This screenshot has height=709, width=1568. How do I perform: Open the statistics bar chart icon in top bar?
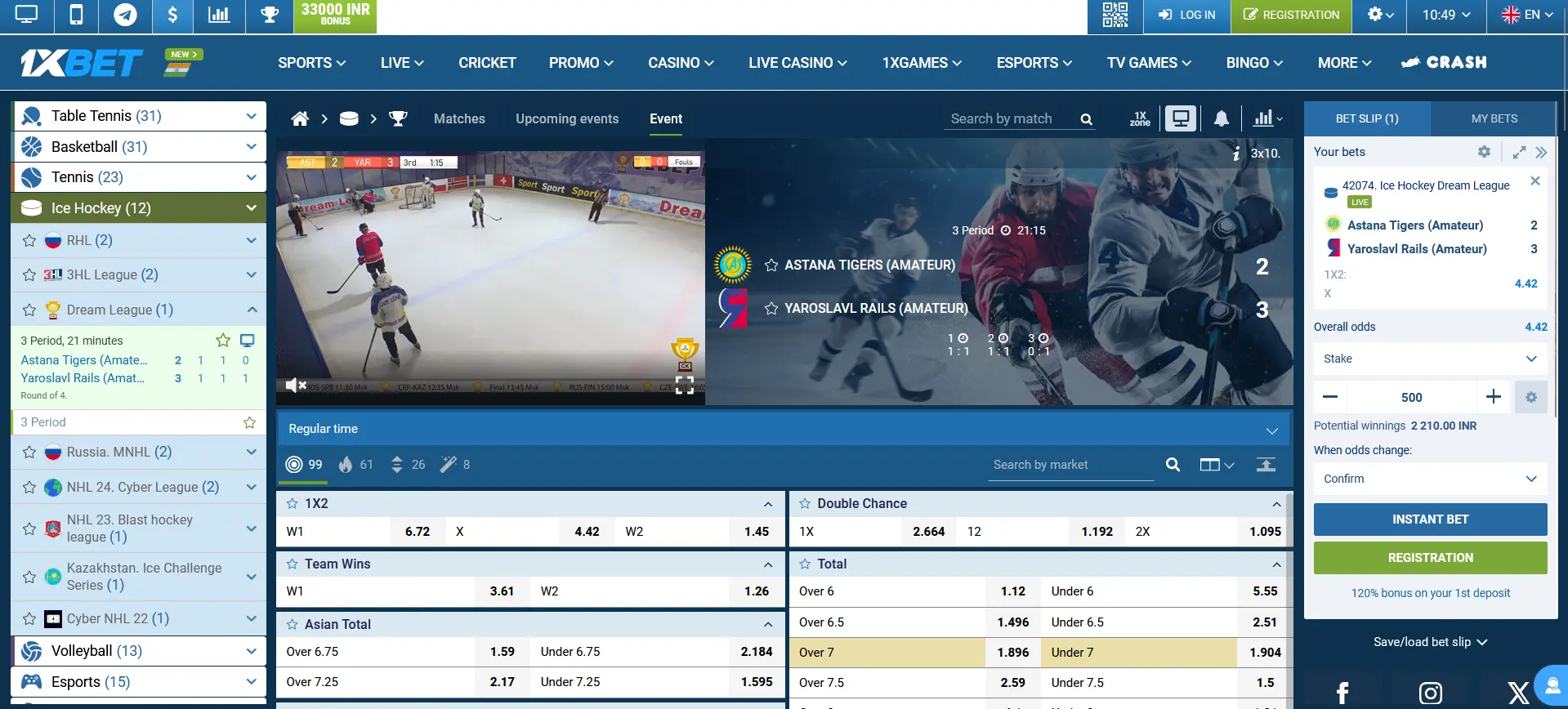click(x=220, y=15)
